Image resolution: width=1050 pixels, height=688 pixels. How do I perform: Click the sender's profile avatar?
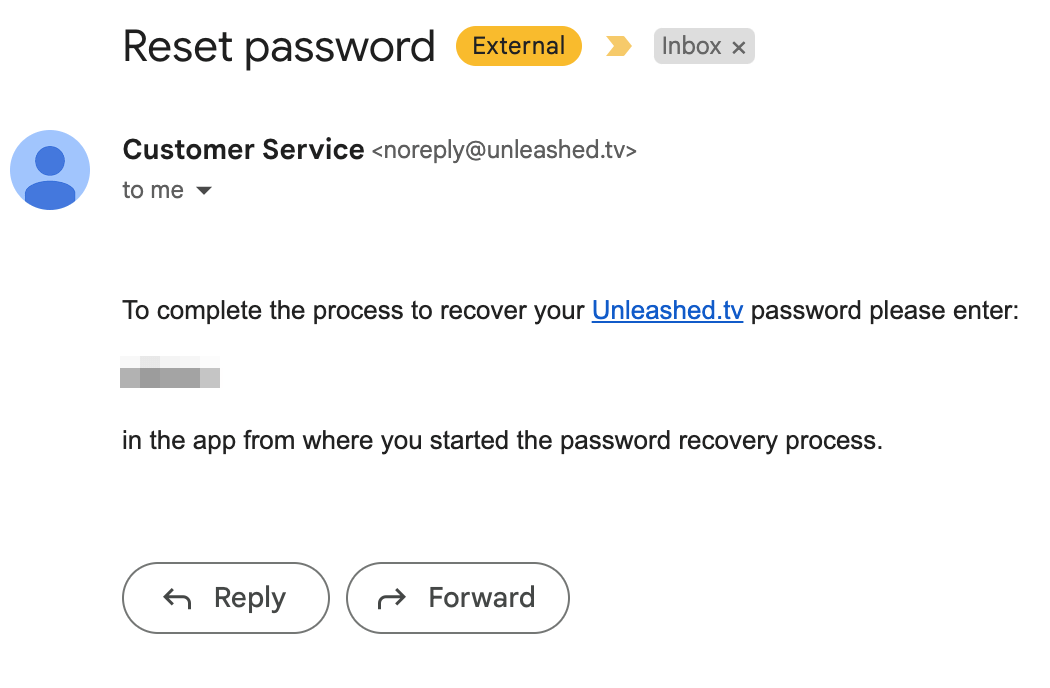(x=50, y=170)
